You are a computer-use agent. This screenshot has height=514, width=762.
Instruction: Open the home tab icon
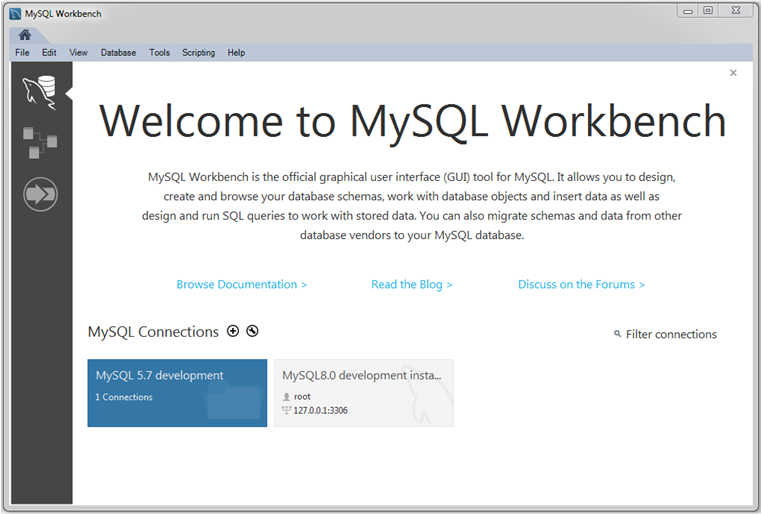pos(25,35)
